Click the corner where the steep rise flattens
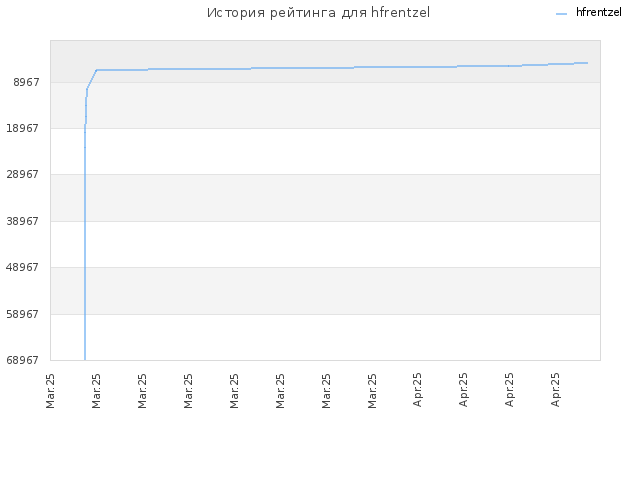Screen dimensions: 640x480 pyautogui.click(x=97, y=70)
